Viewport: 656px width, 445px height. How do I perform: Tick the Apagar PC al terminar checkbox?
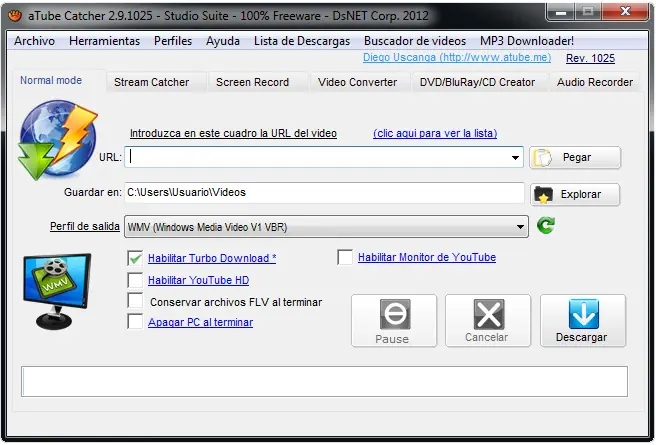135,322
